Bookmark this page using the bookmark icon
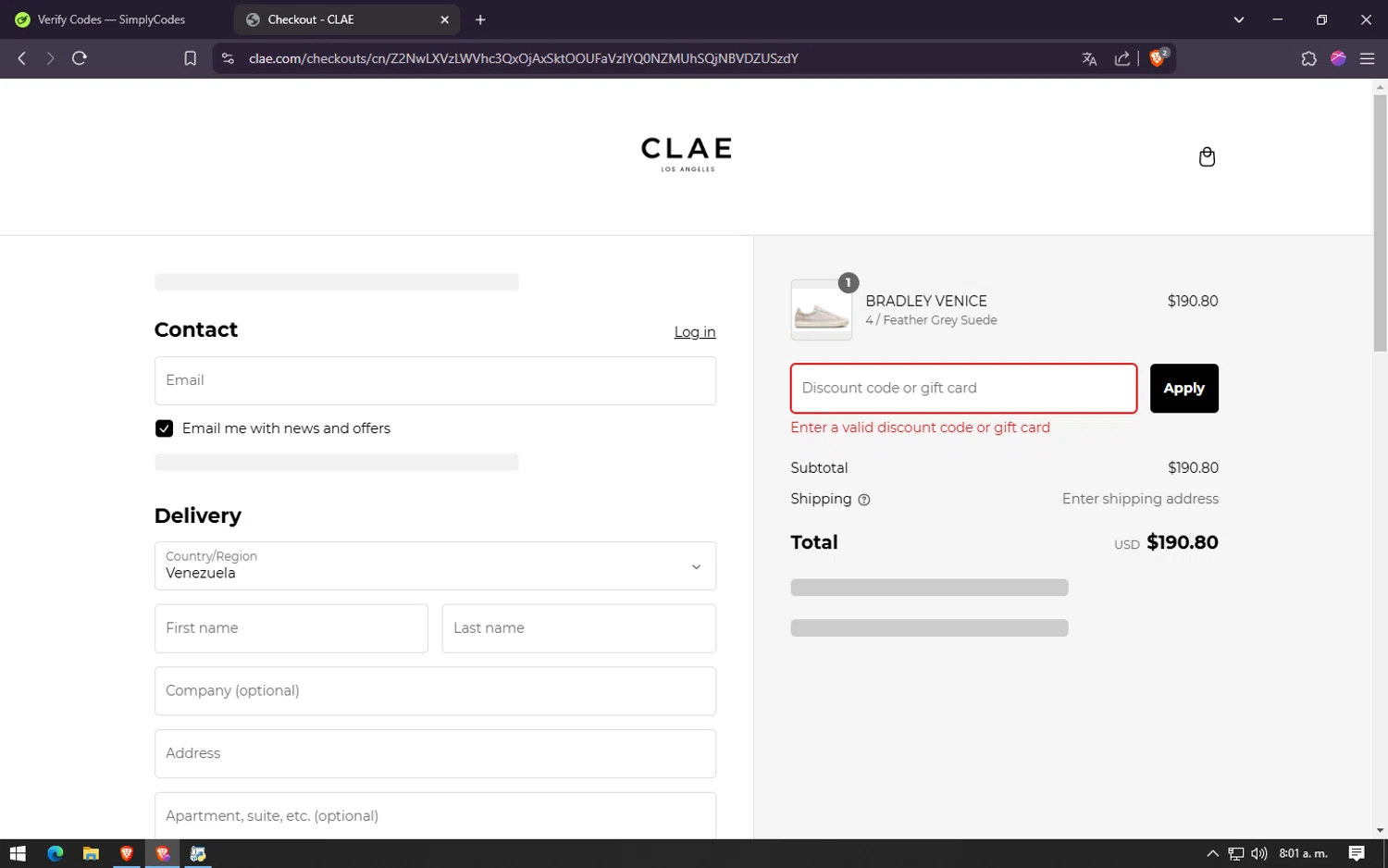Screen dimensions: 1388x868 pos(190,58)
